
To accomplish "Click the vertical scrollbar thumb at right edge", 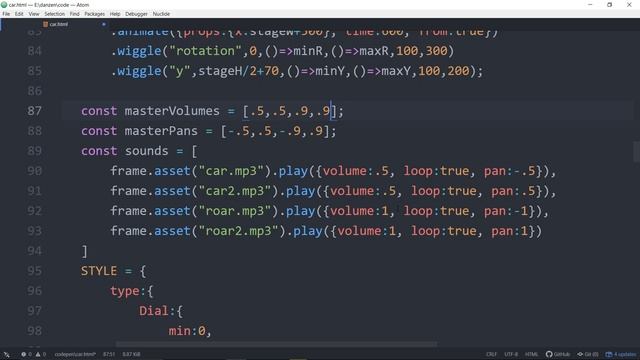I will (x=636, y=151).
